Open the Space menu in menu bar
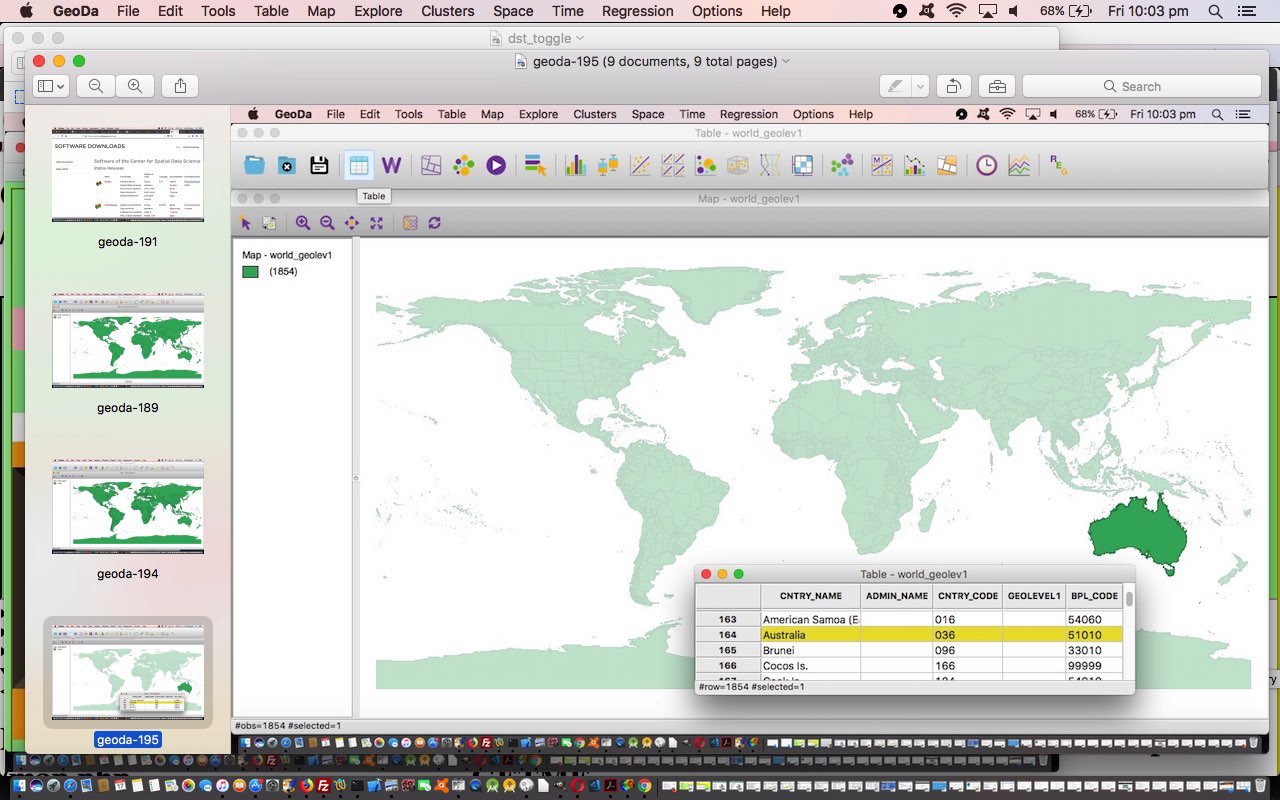This screenshot has height=800, width=1280. (513, 11)
